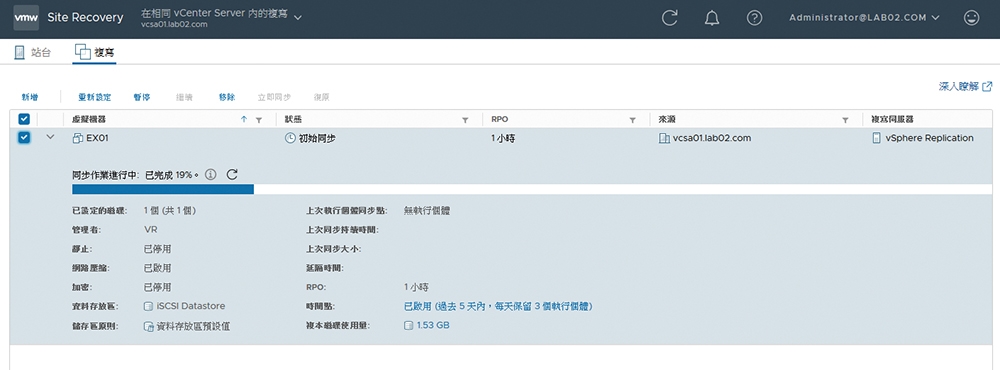Filter the 虛擬機器 column
The height and width of the screenshot is (370, 1000).
tap(259, 120)
